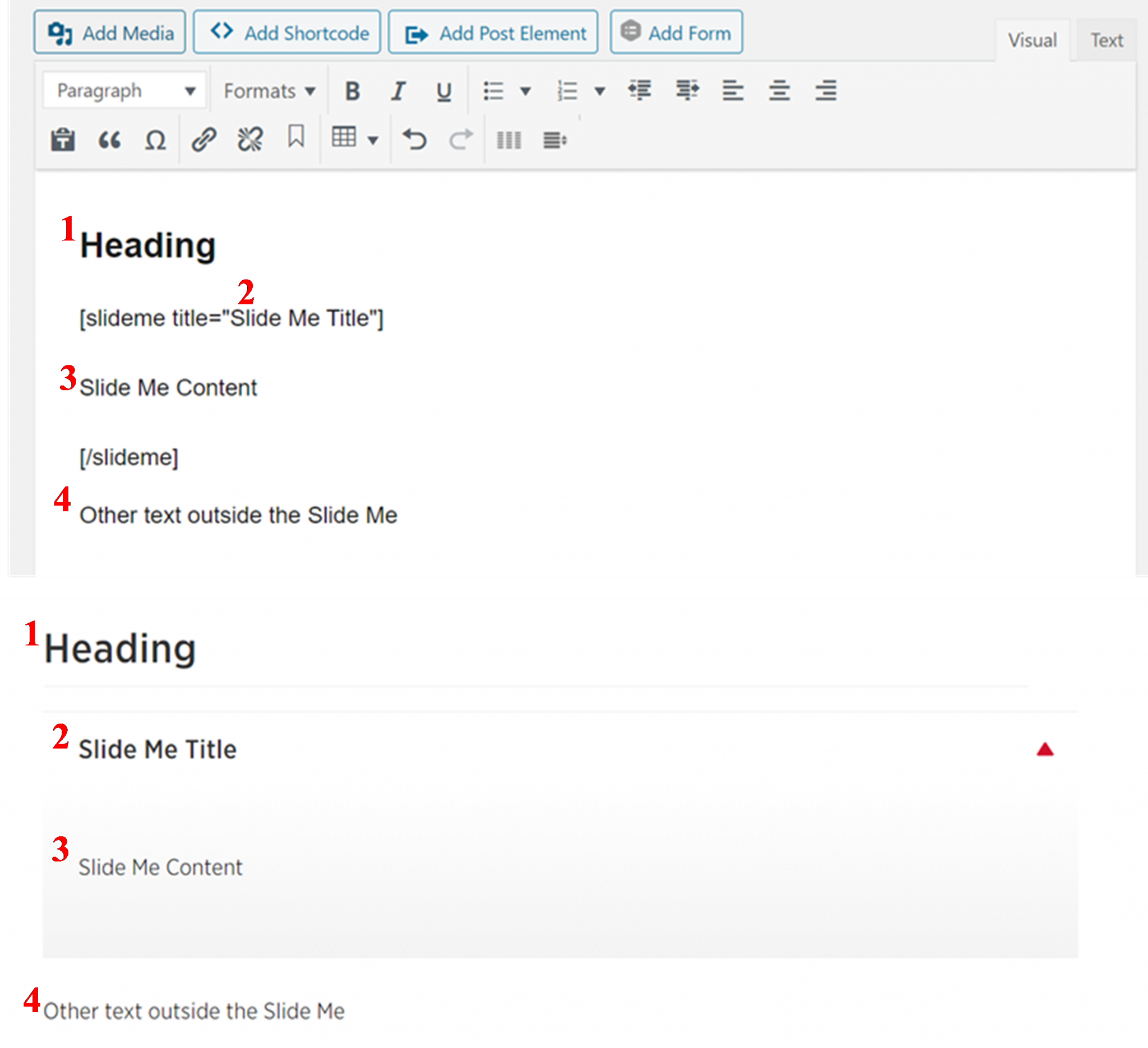This screenshot has height=1048, width=1148.
Task: Insert a blockquote
Action: 109,140
